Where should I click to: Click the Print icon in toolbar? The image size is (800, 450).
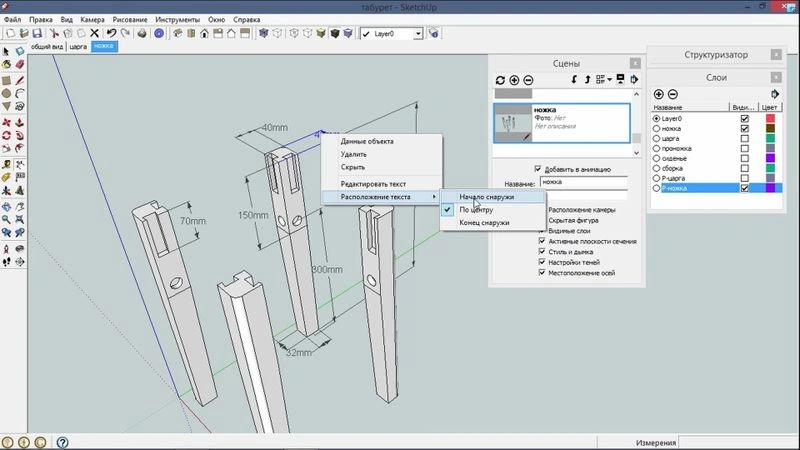coord(142,33)
